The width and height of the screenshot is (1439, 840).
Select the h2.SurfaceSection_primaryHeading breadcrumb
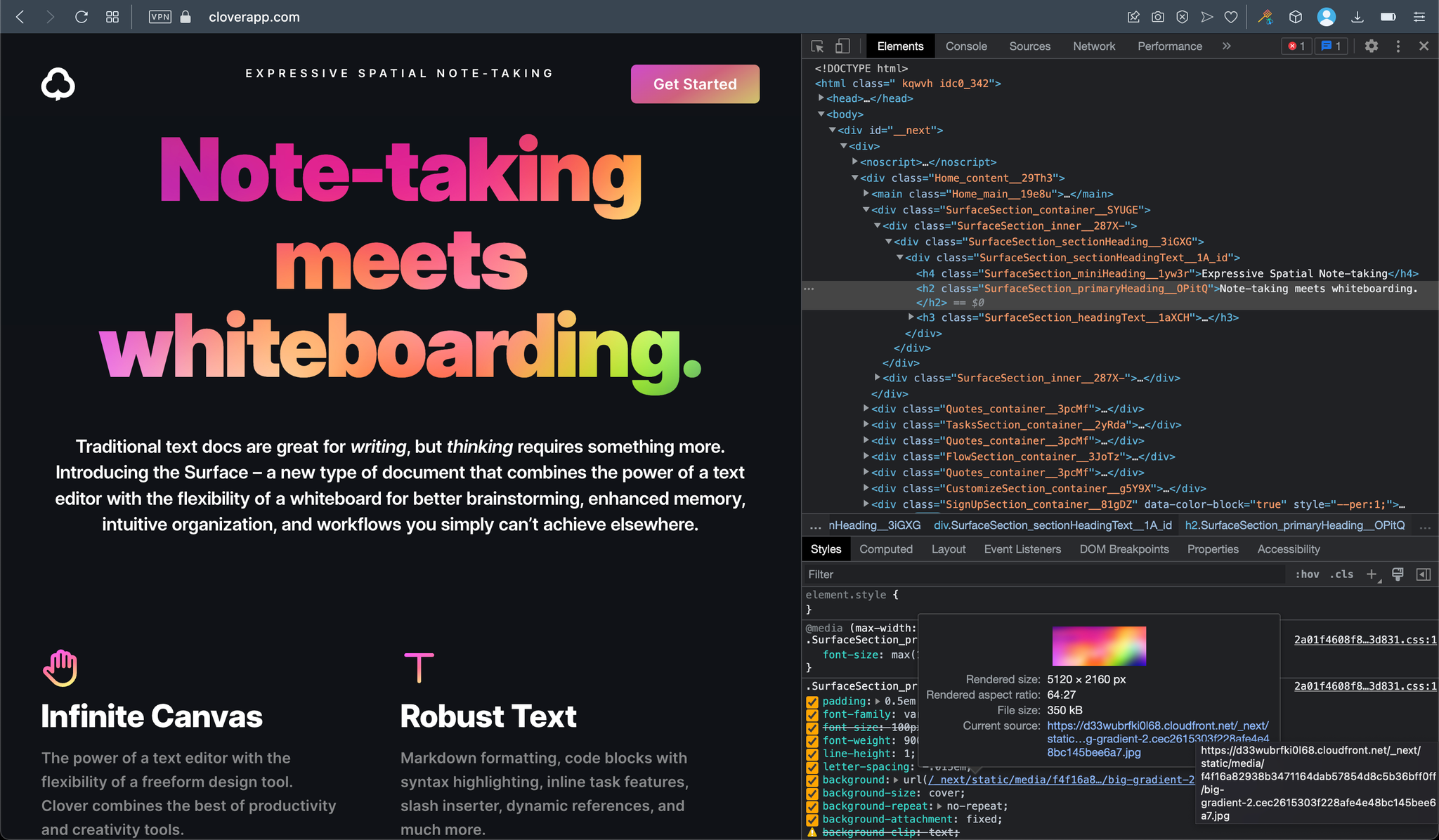point(1295,525)
